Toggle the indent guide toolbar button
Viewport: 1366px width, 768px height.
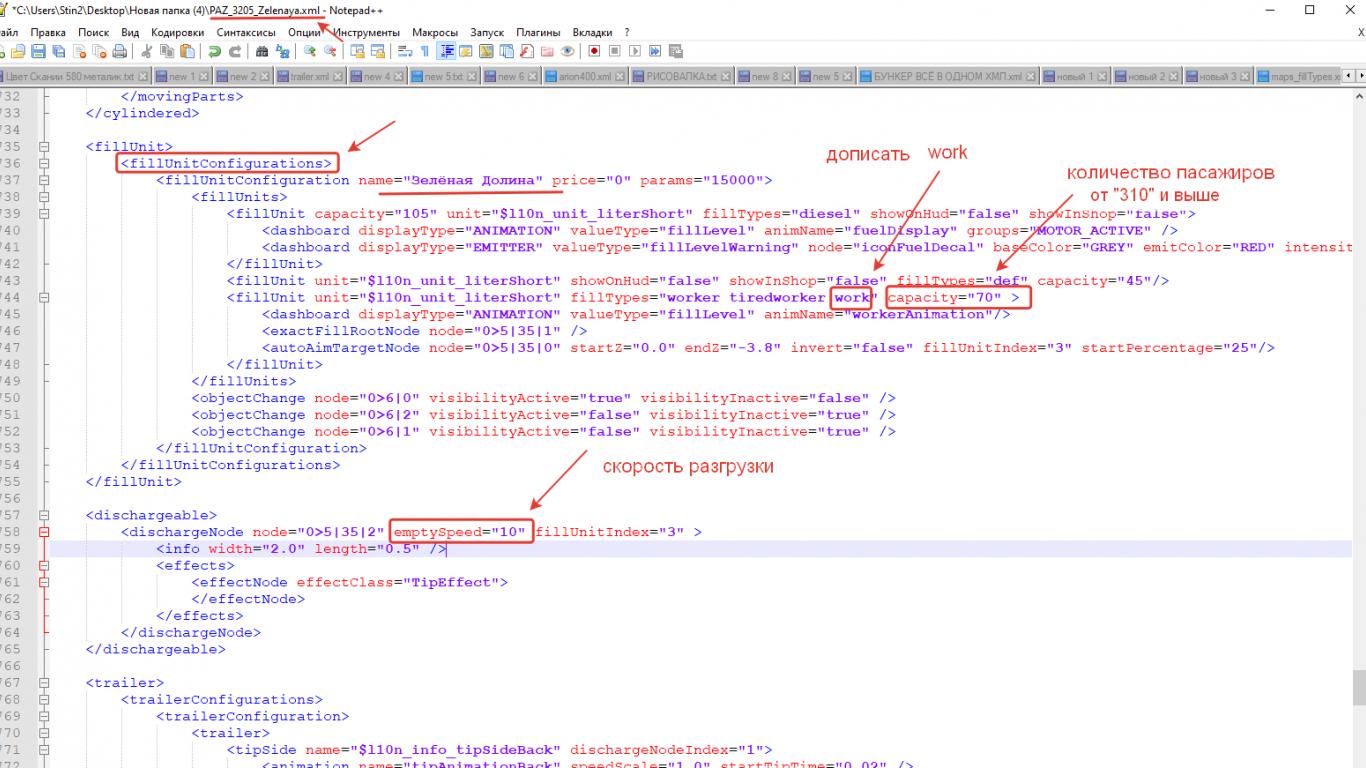[447, 51]
